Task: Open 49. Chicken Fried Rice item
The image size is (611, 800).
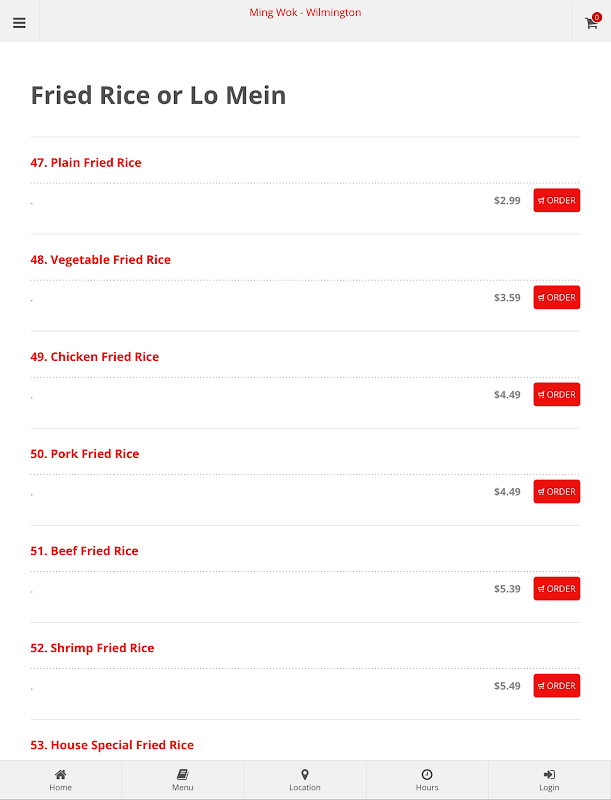Action: pyautogui.click(x=95, y=357)
